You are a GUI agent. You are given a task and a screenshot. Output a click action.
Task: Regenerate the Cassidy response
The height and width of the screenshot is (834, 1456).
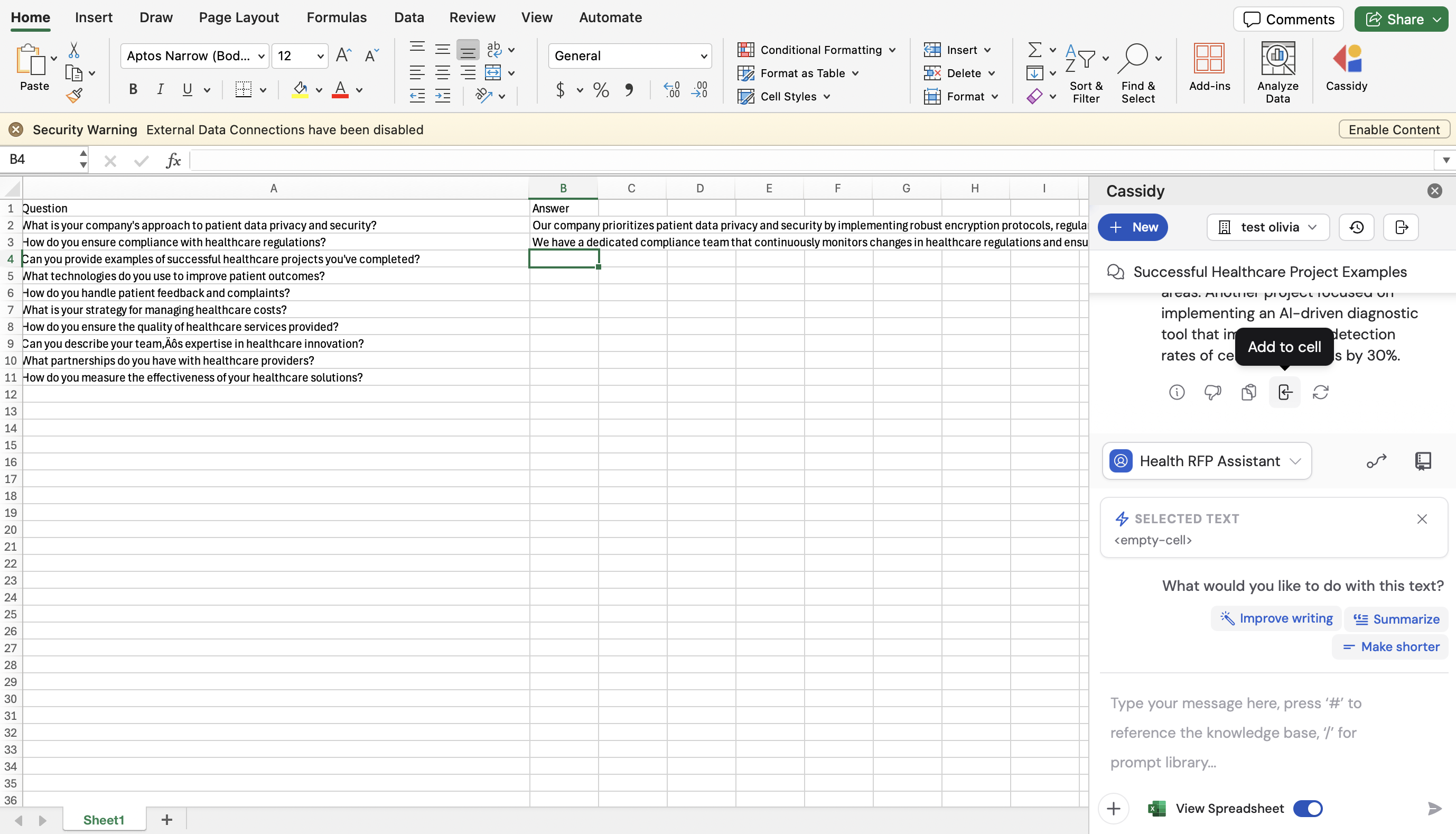click(x=1320, y=392)
